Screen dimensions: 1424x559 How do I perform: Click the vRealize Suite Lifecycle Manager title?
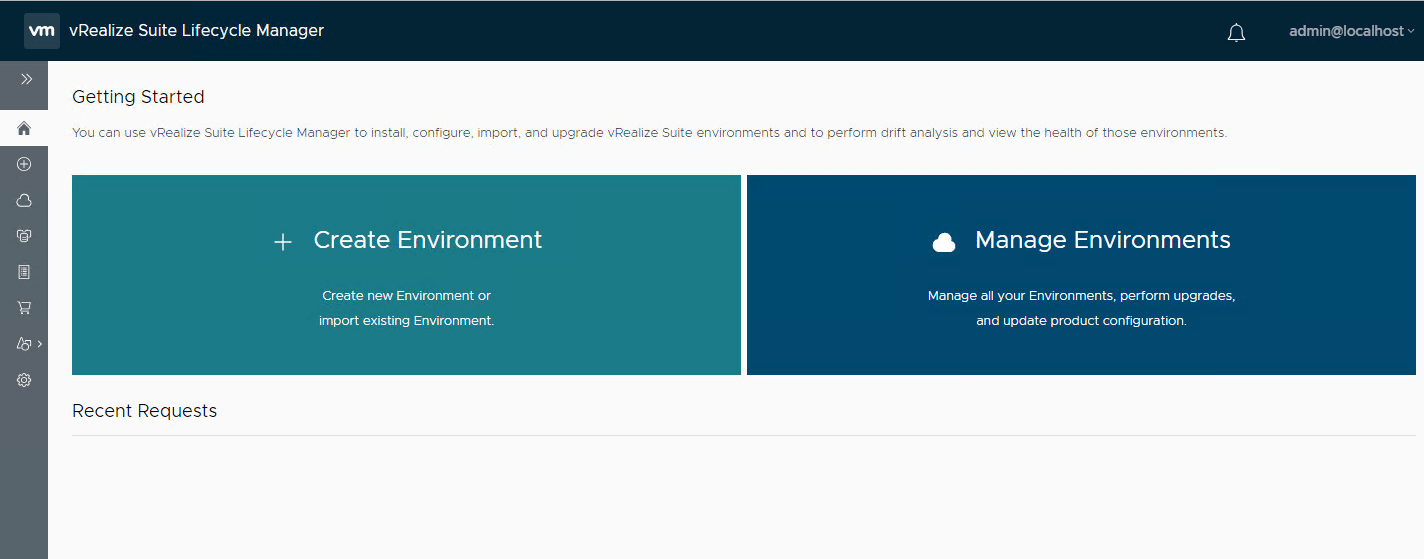(x=196, y=31)
